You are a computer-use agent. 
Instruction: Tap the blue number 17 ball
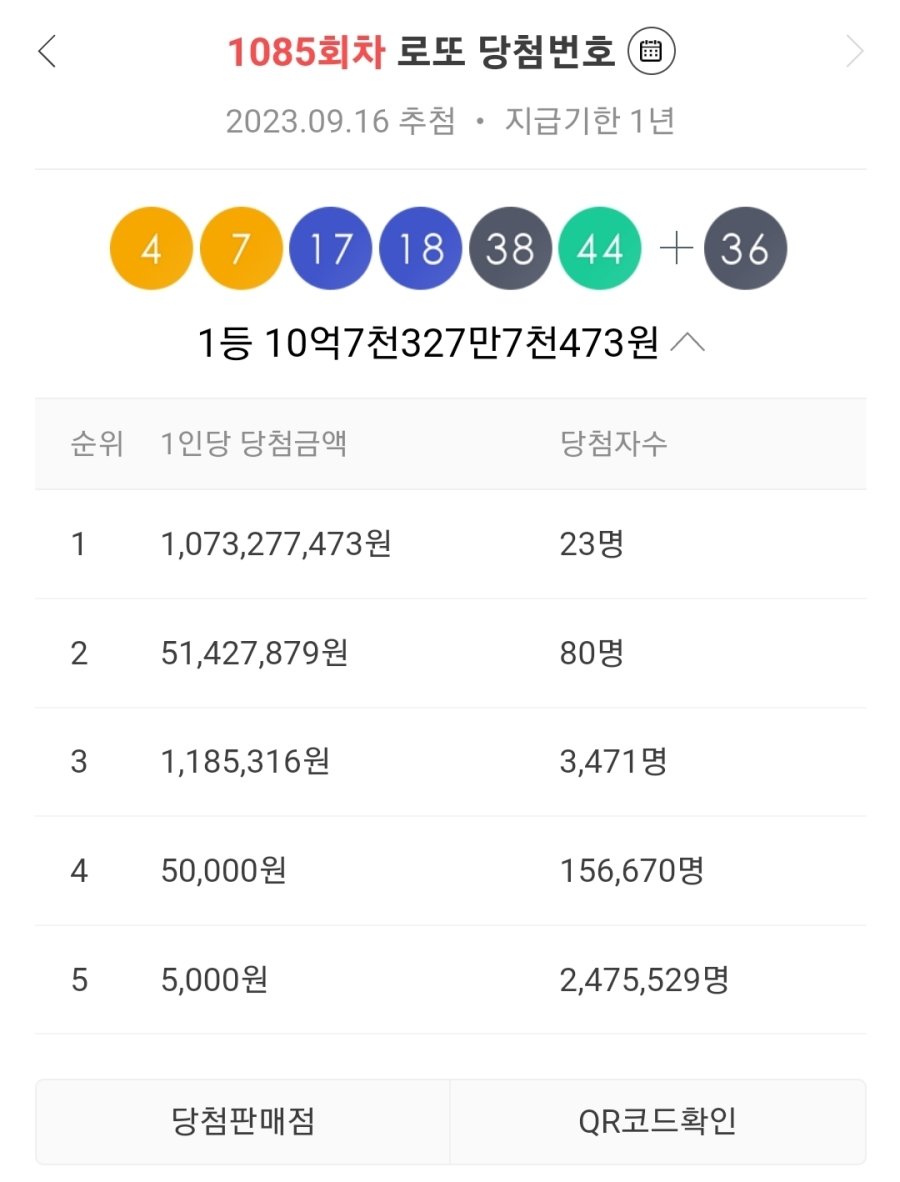(x=330, y=248)
